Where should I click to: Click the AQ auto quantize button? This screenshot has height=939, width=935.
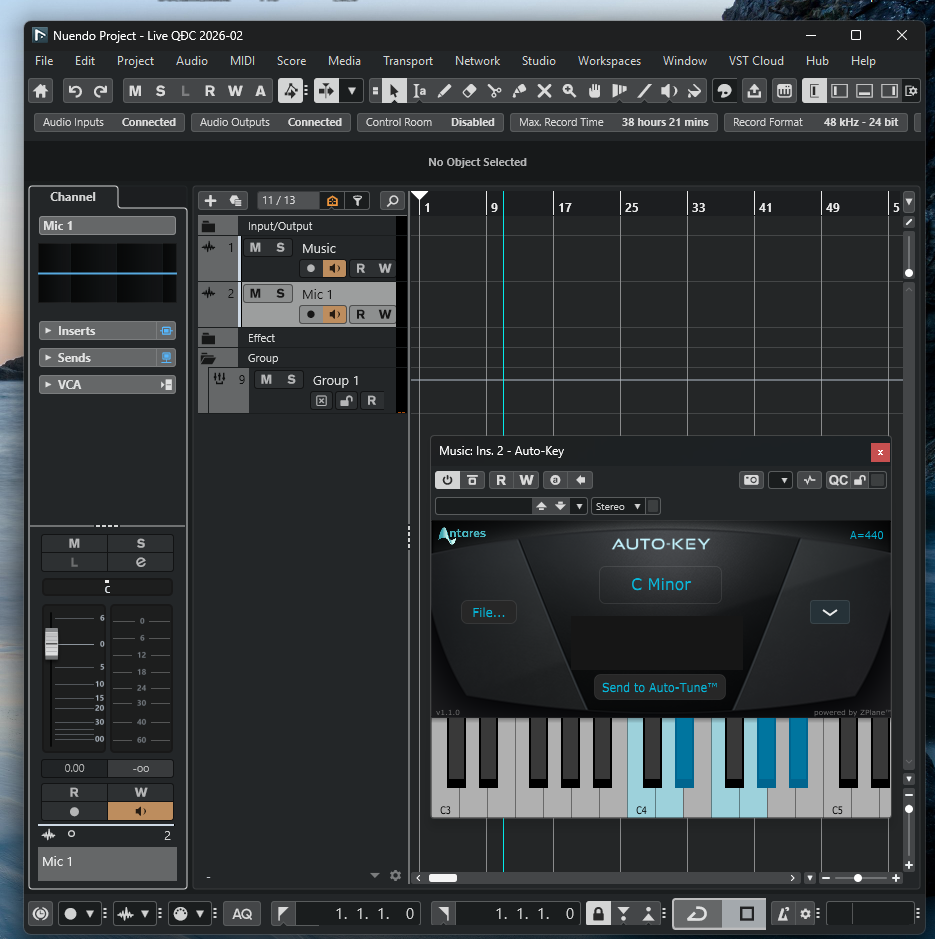(242, 914)
